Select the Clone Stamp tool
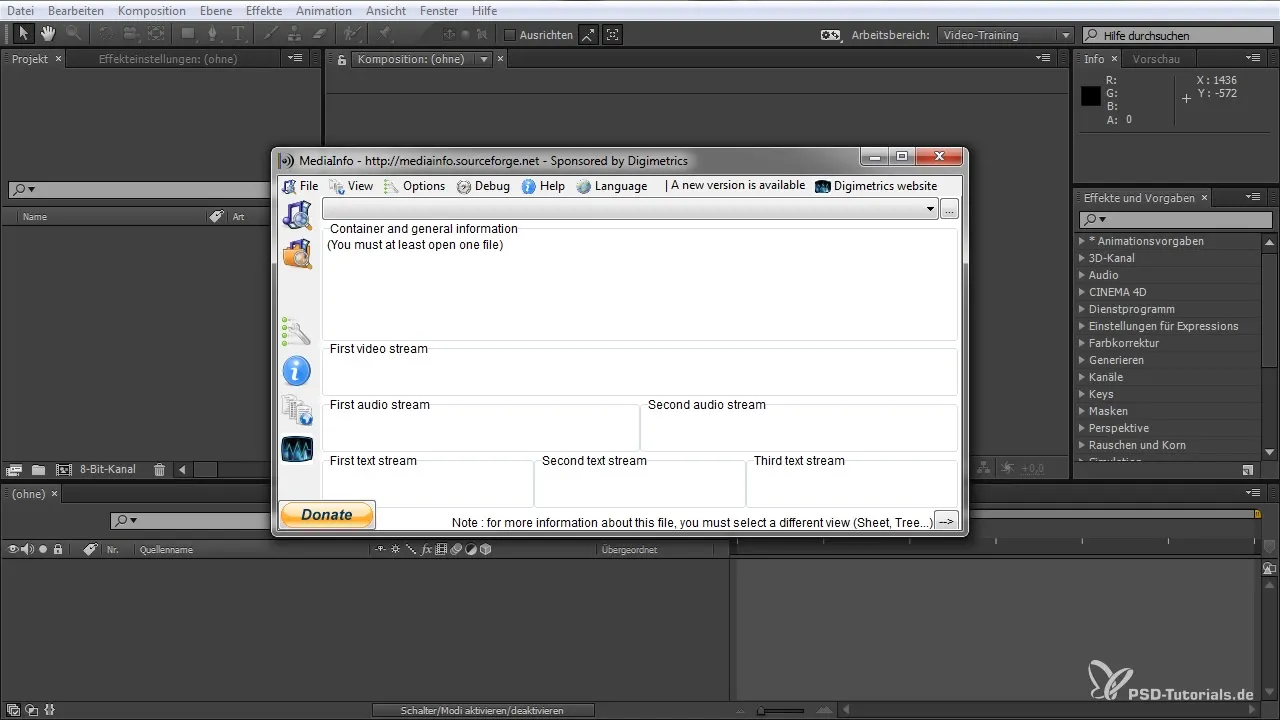The image size is (1280, 720). tap(295, 34)
